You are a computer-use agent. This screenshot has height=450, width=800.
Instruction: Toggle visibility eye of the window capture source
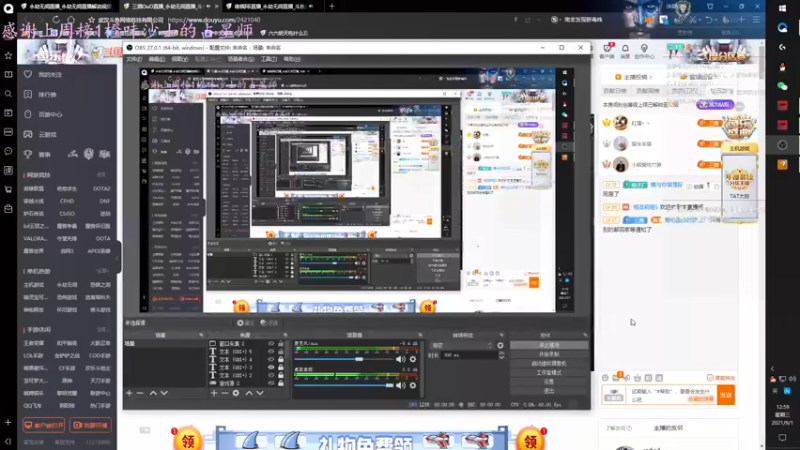click(271, 344)
